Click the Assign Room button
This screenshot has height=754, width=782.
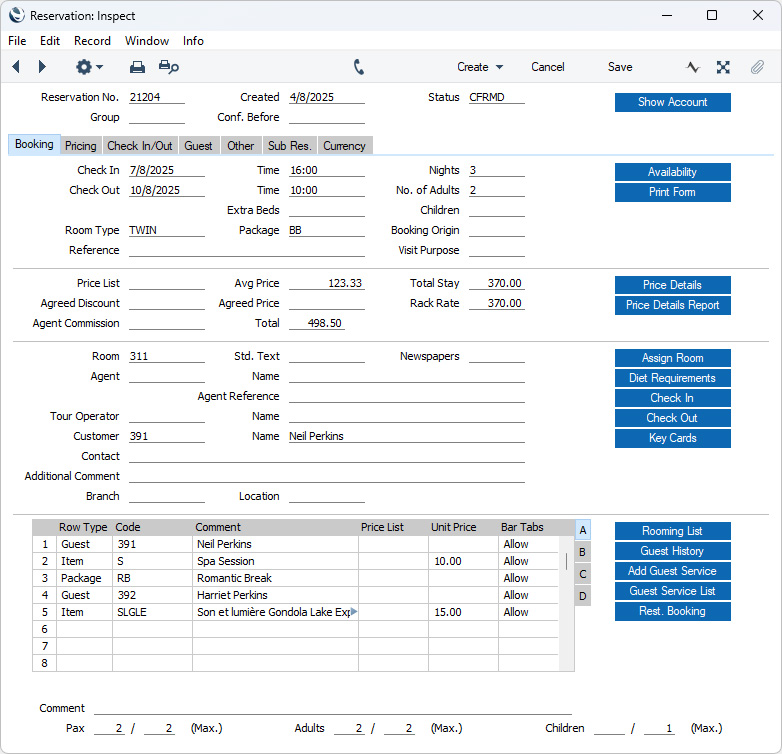click(672, 358)
